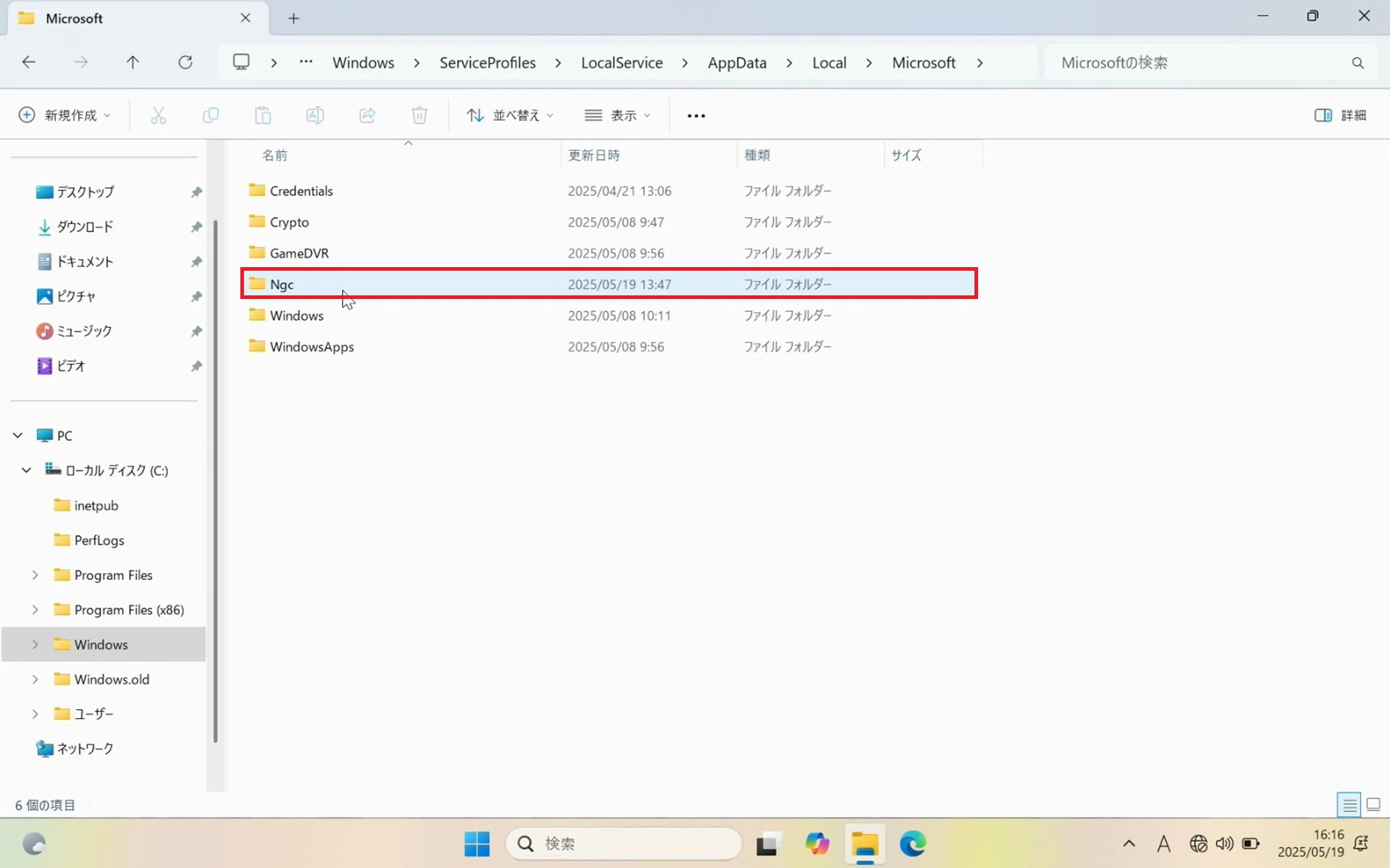
Task: Click the forward navigation arrow
Action: pyautogui.click(x=81, y=62)
